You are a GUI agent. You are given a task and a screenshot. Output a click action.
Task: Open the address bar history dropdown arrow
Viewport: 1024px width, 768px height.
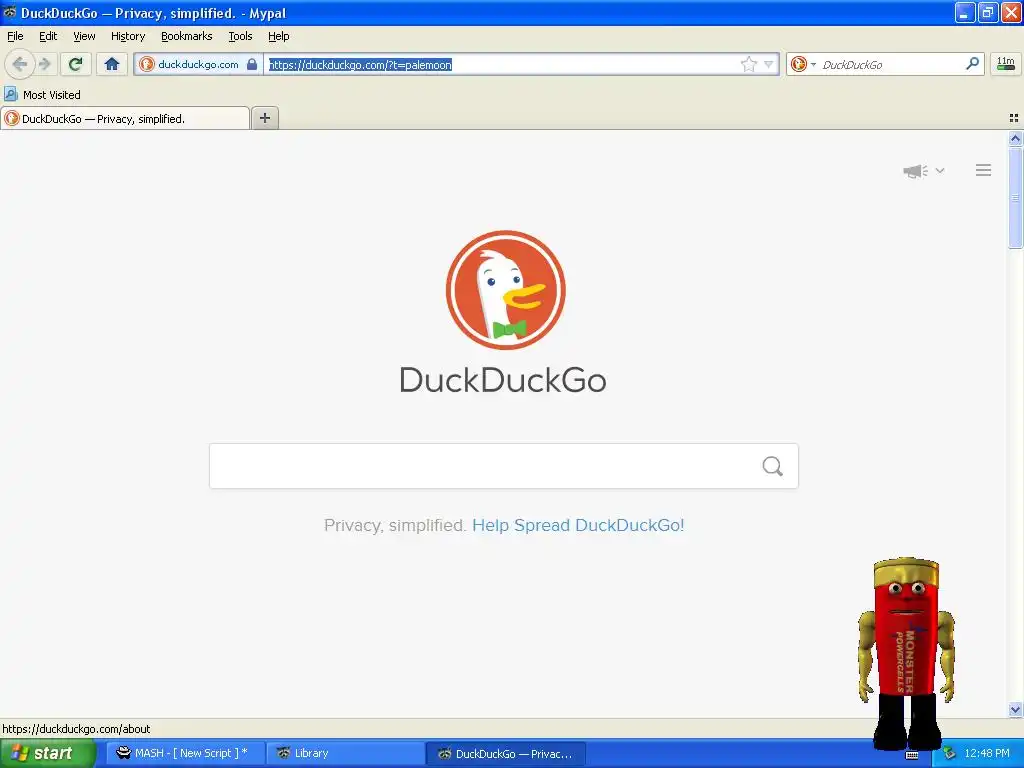(x=769, y=64)
